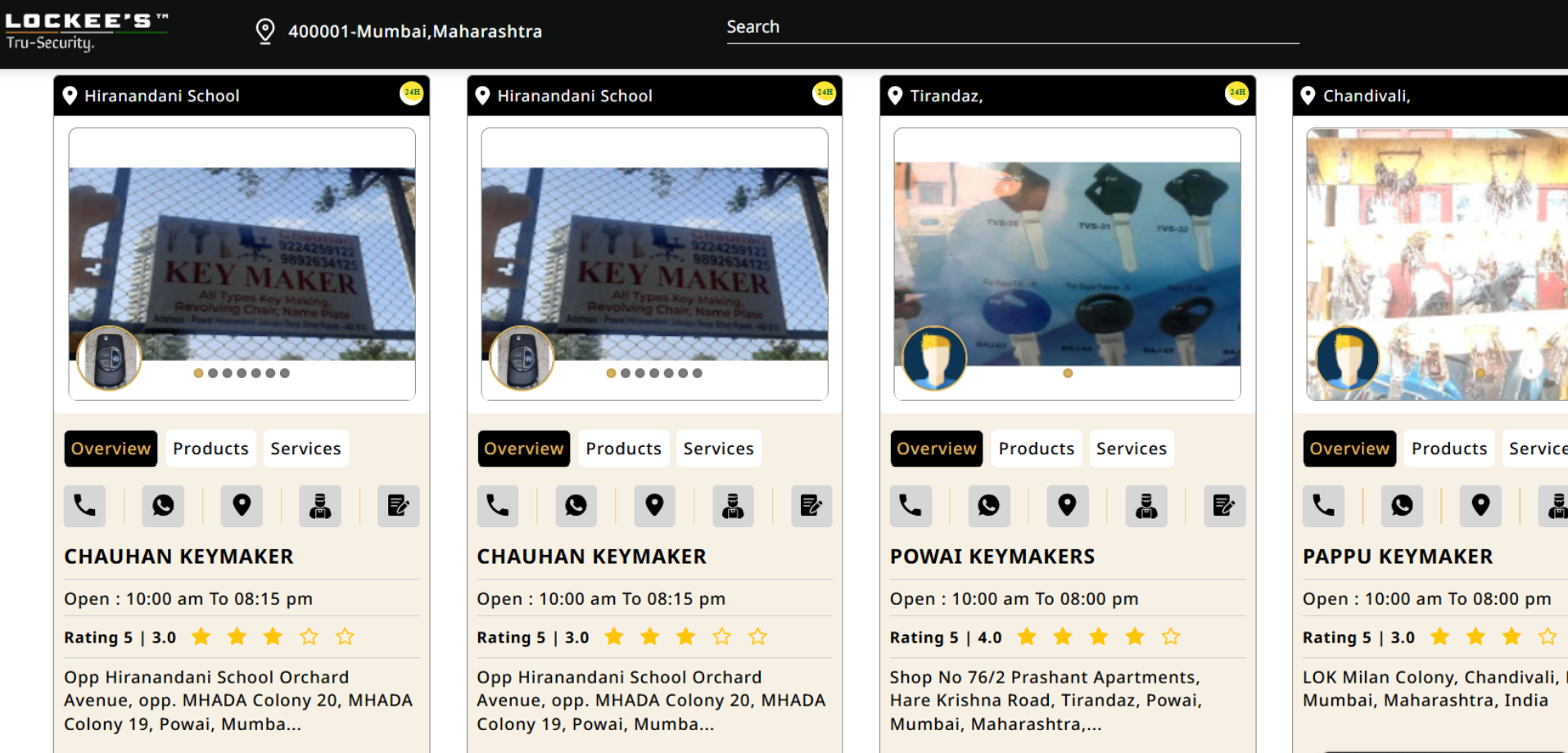The height and width of the screenshot is (753, 1568).
Task: Click Powai Keymakers key photo thumbnail
Action: coord(1067,262)
